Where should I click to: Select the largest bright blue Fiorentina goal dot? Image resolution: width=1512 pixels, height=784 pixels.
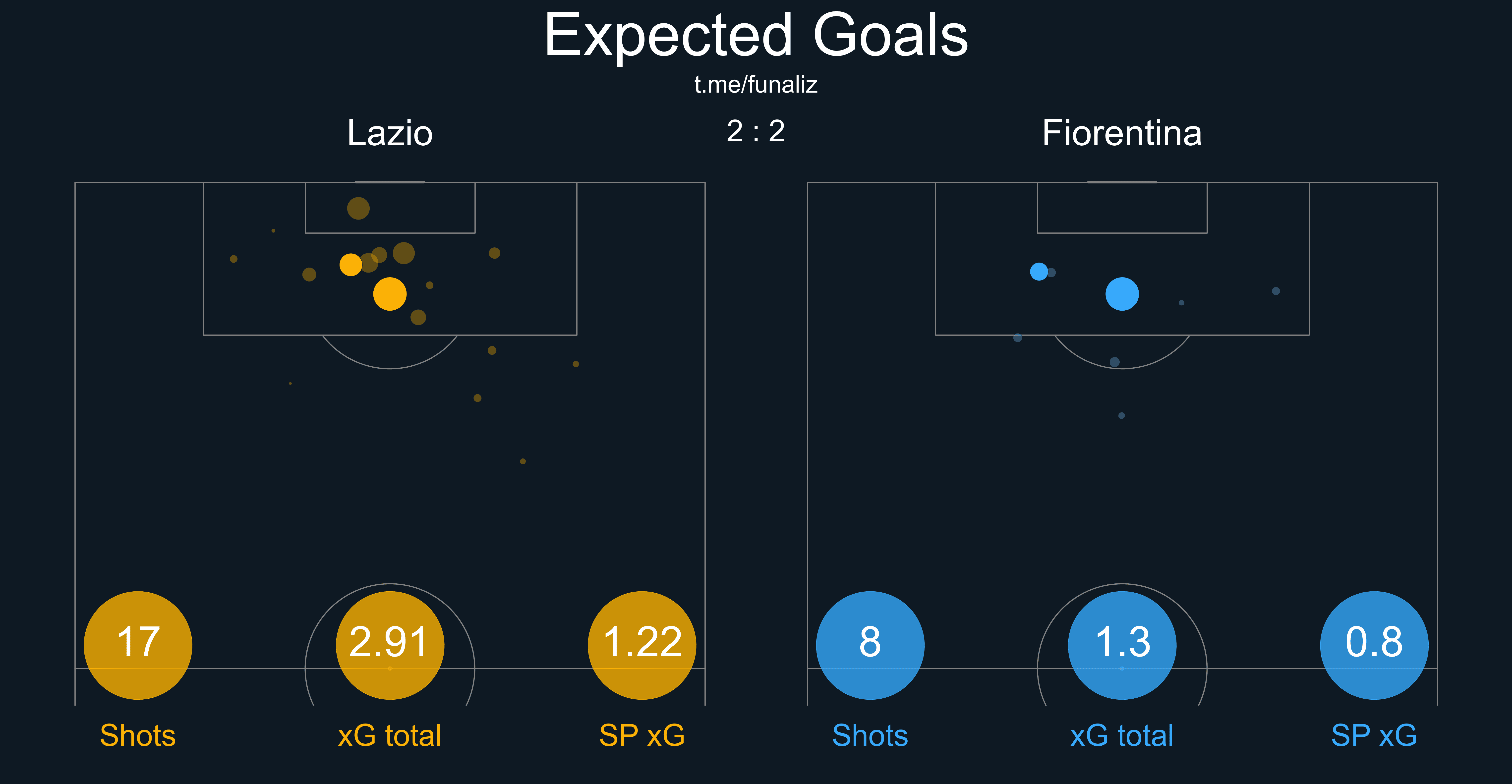(1122, 293)
